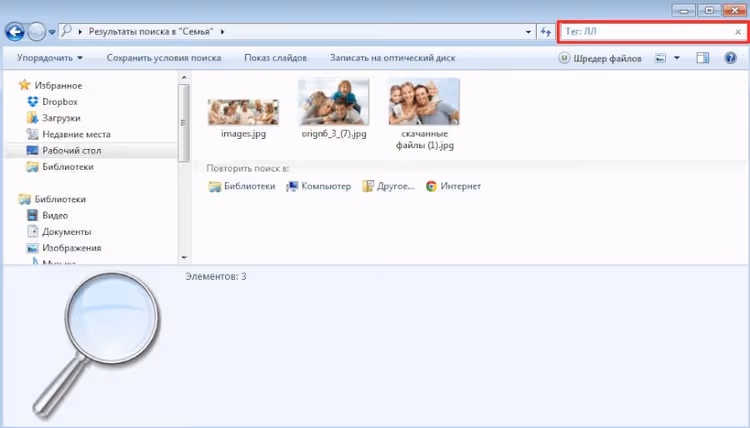Open the recent pages dropdown arrow
Screen dimensions: 750x428
[52, 33]
